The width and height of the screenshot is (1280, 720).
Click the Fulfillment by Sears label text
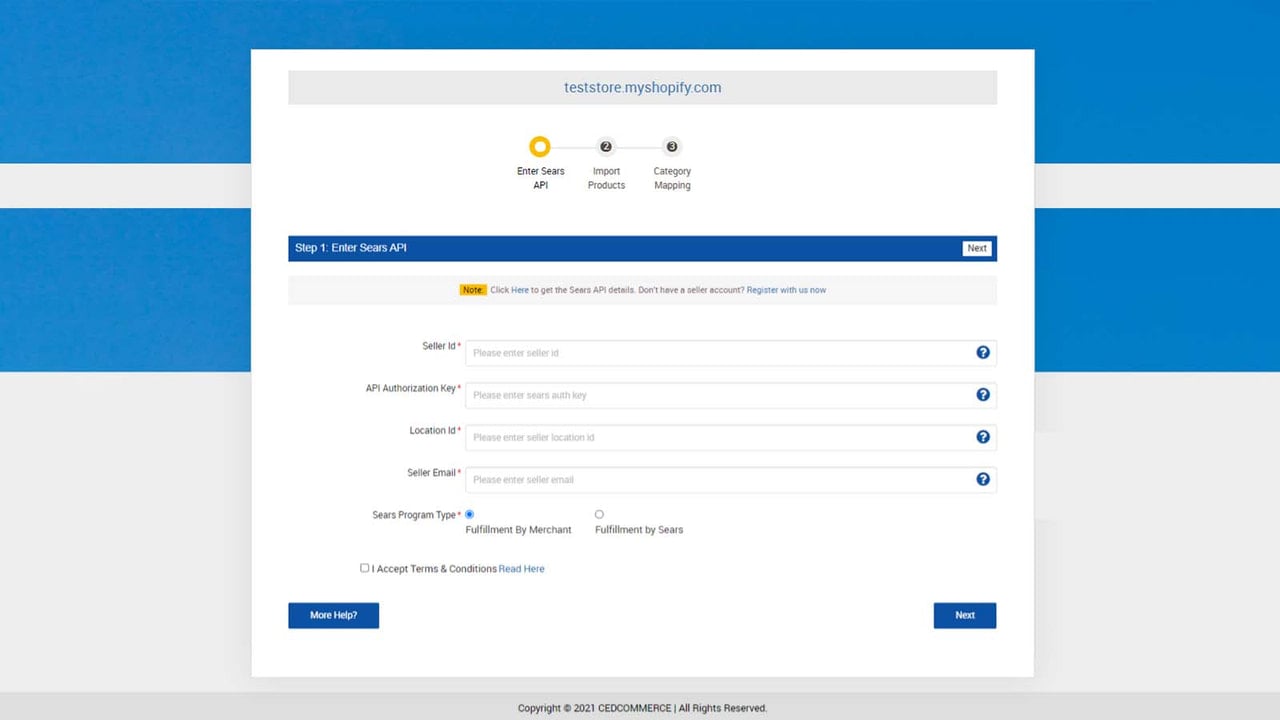pos(639,530)
